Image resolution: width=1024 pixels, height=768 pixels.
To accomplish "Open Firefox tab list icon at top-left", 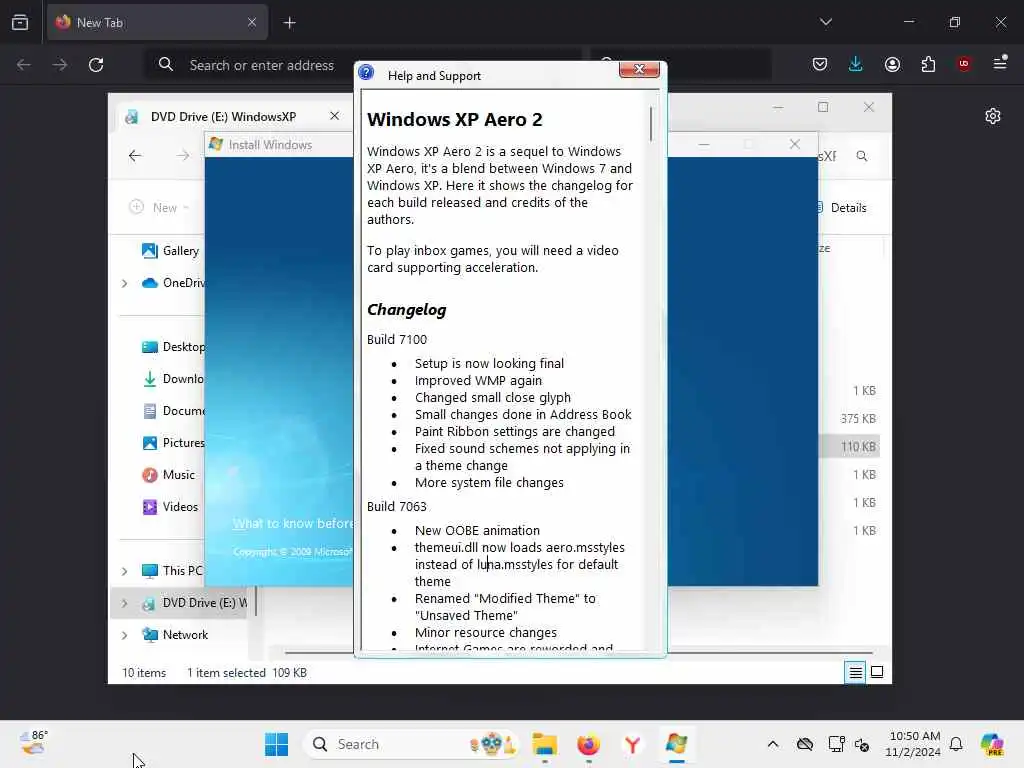I will 20,22.
